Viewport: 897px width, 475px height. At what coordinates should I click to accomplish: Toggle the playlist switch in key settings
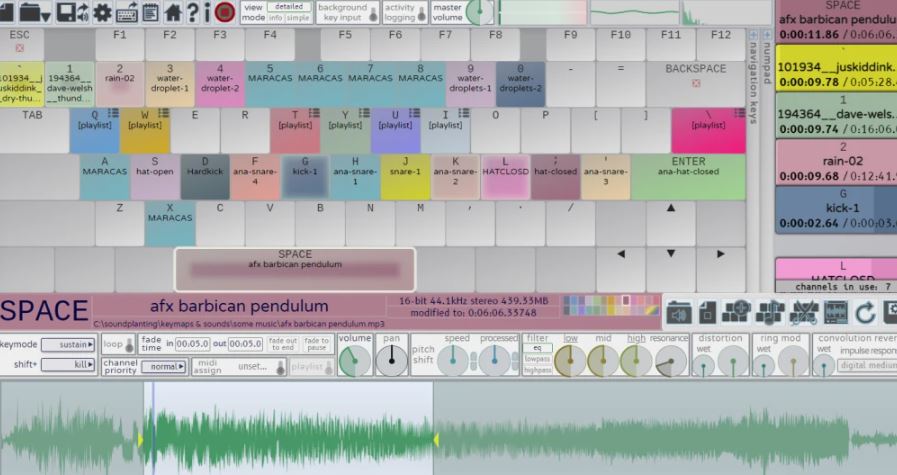[329, 367]
